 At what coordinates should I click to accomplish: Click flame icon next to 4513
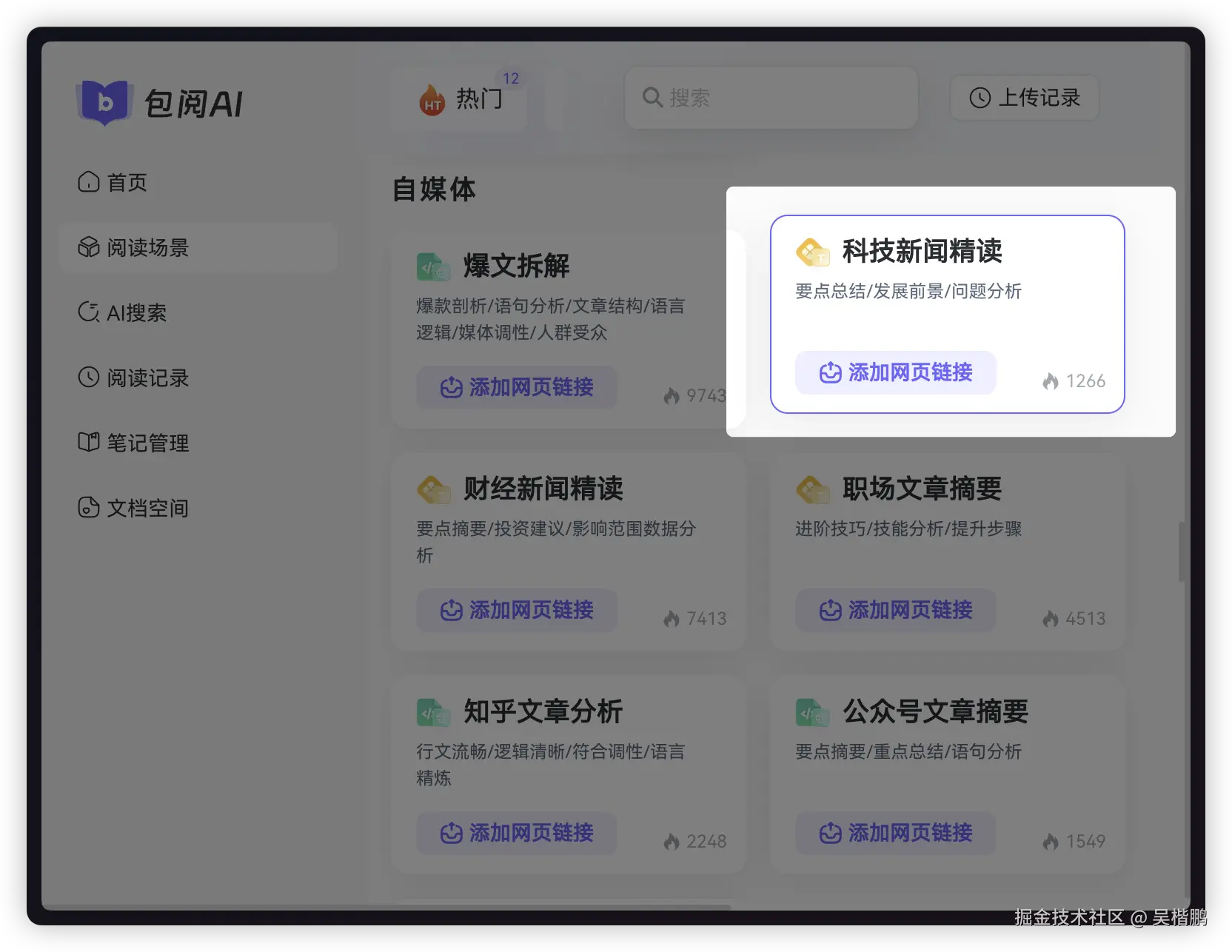(x=1051, y=619)
